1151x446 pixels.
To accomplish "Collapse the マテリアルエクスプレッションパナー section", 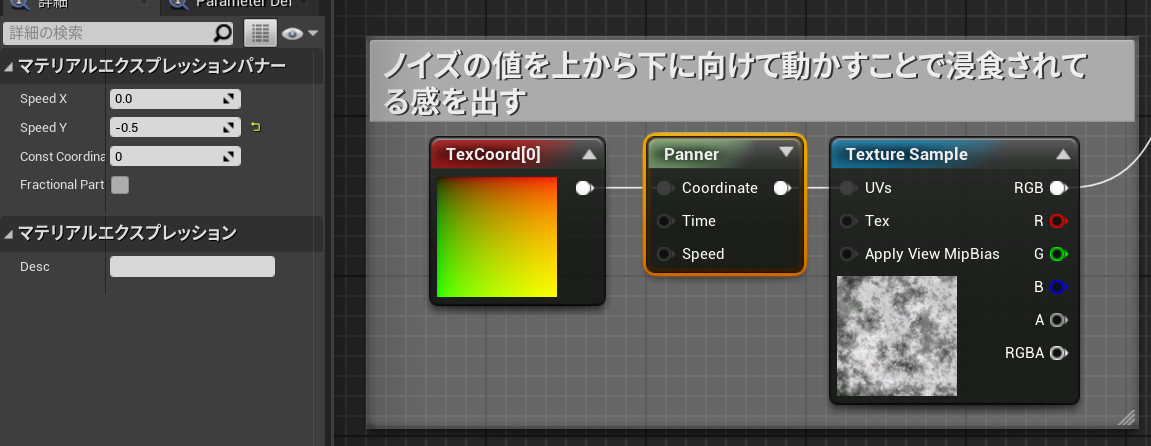I will click(9, 67).
